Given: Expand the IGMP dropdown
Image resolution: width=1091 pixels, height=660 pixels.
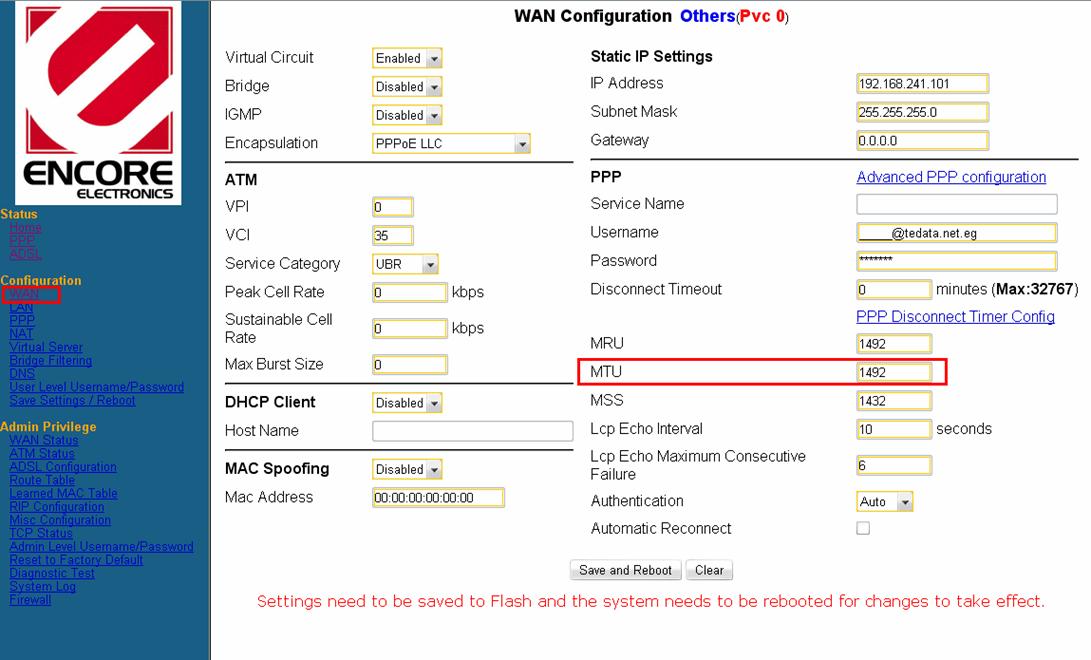Looking at the screenshot, I should [406, 114].
